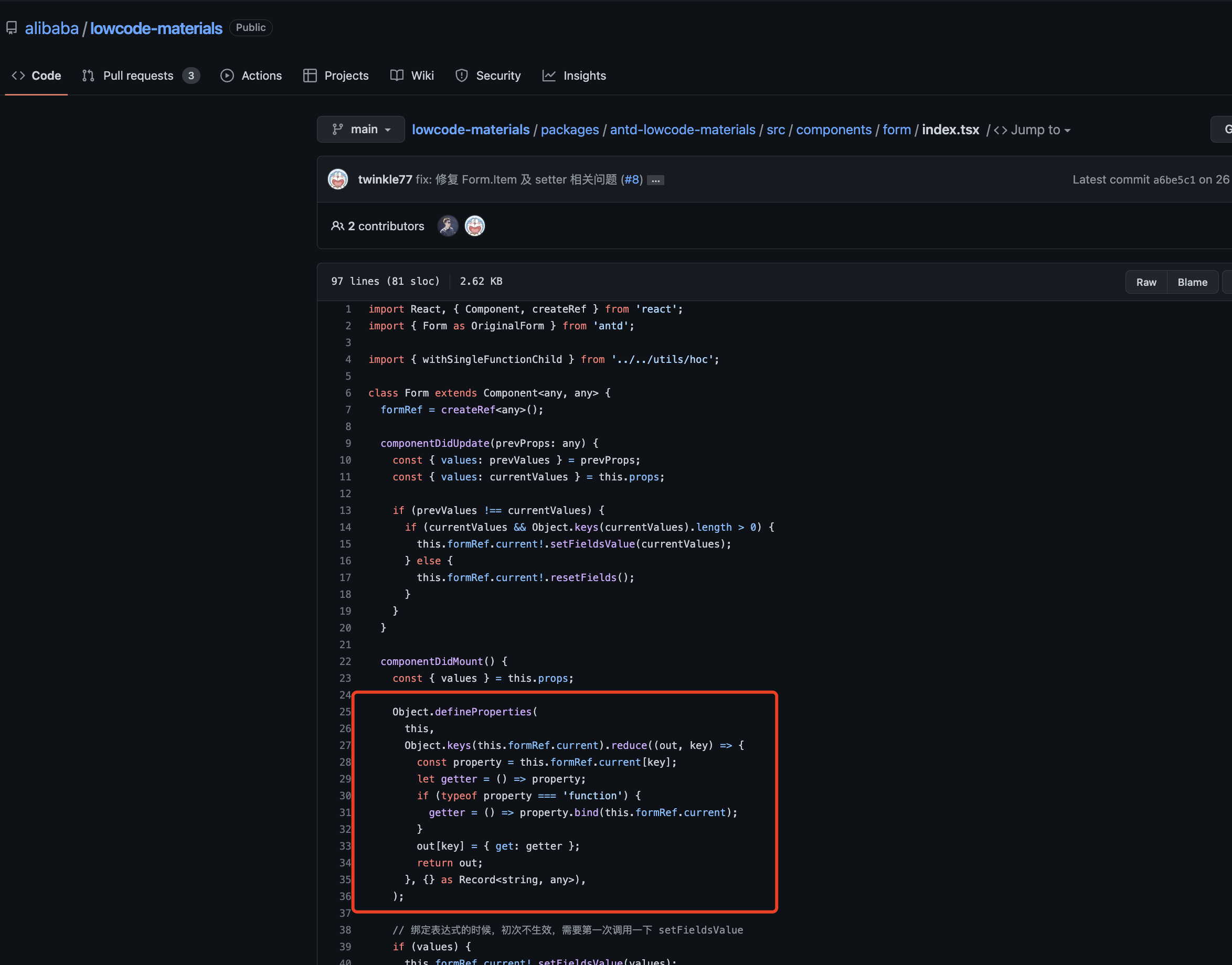The width and height of the screenshot is (1232, 965).
Task: Click the code brackets icon on Code tab
Action: pos(19,75)
